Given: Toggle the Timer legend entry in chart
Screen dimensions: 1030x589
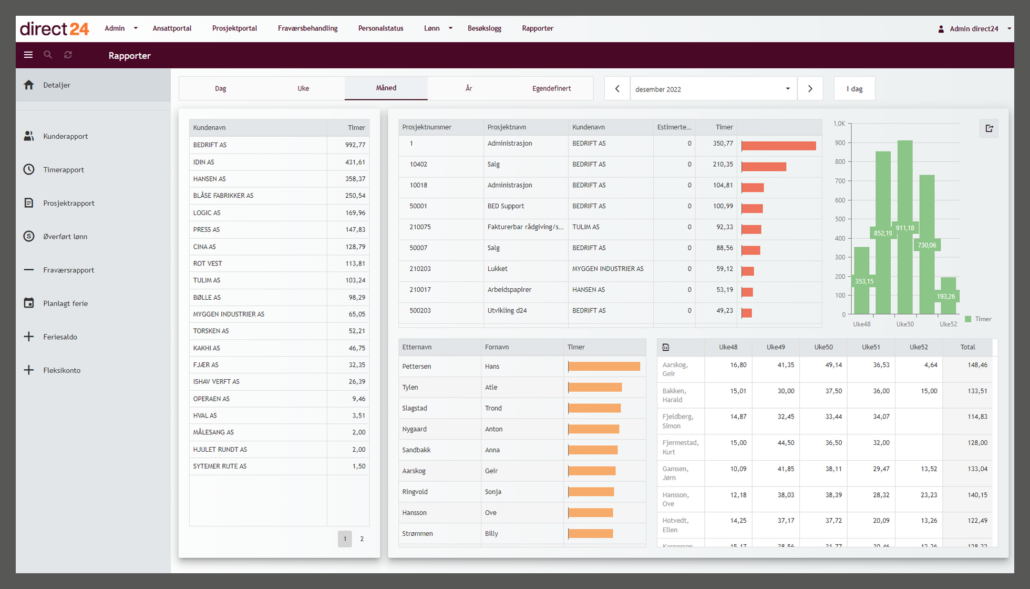Looking at the screenshot, I should pos(978,319).
